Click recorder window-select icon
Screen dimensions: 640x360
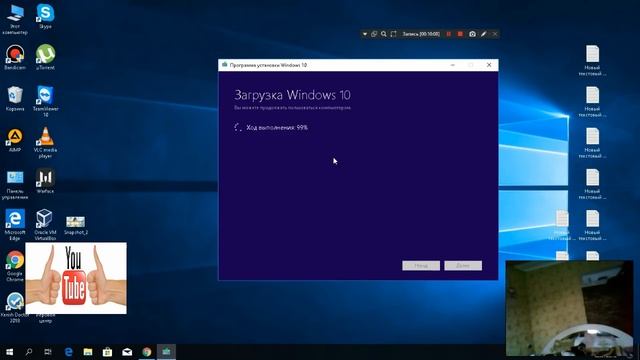(374, 34)
